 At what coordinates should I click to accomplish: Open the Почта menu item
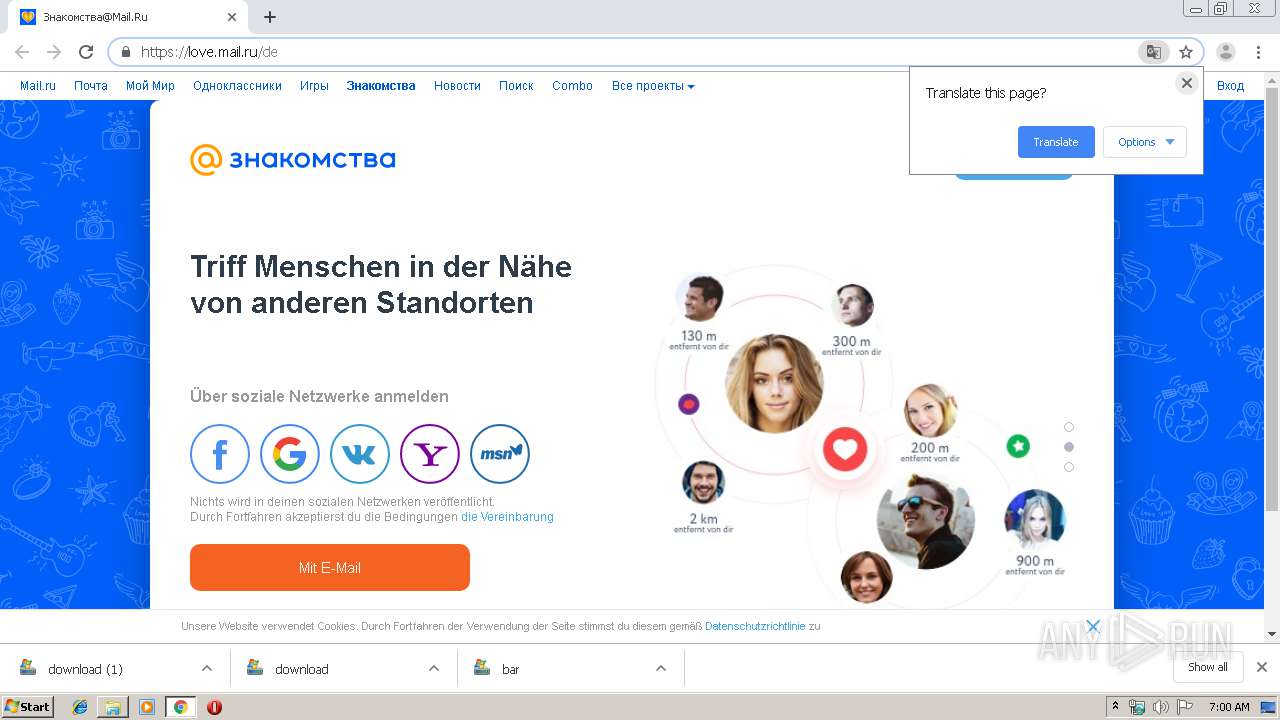tap(91, 86)
